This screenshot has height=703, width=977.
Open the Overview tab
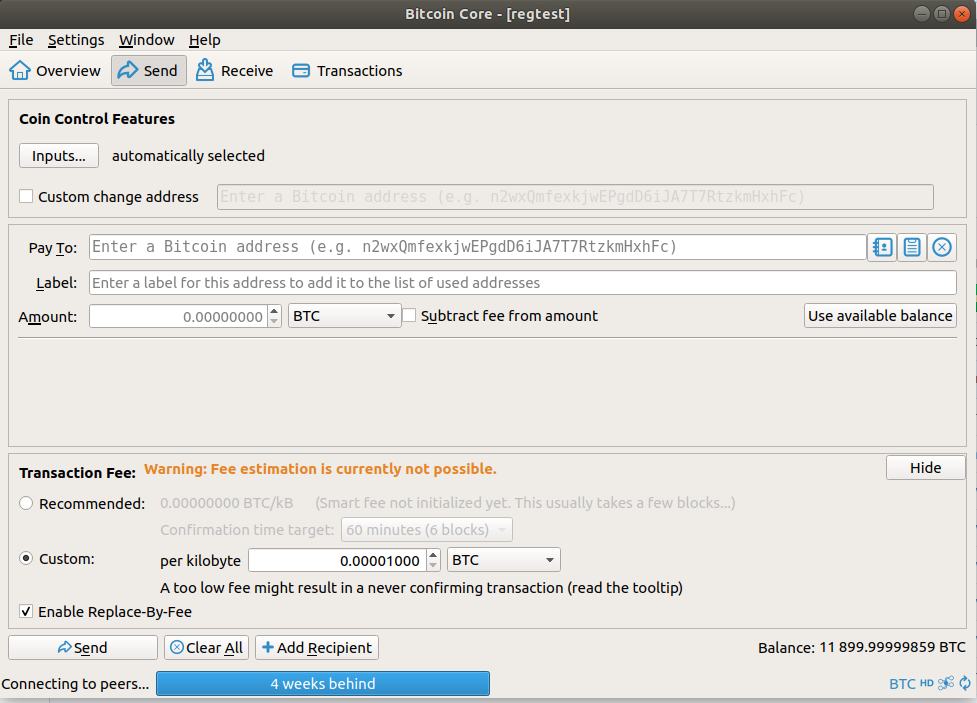tap(55, 70)
